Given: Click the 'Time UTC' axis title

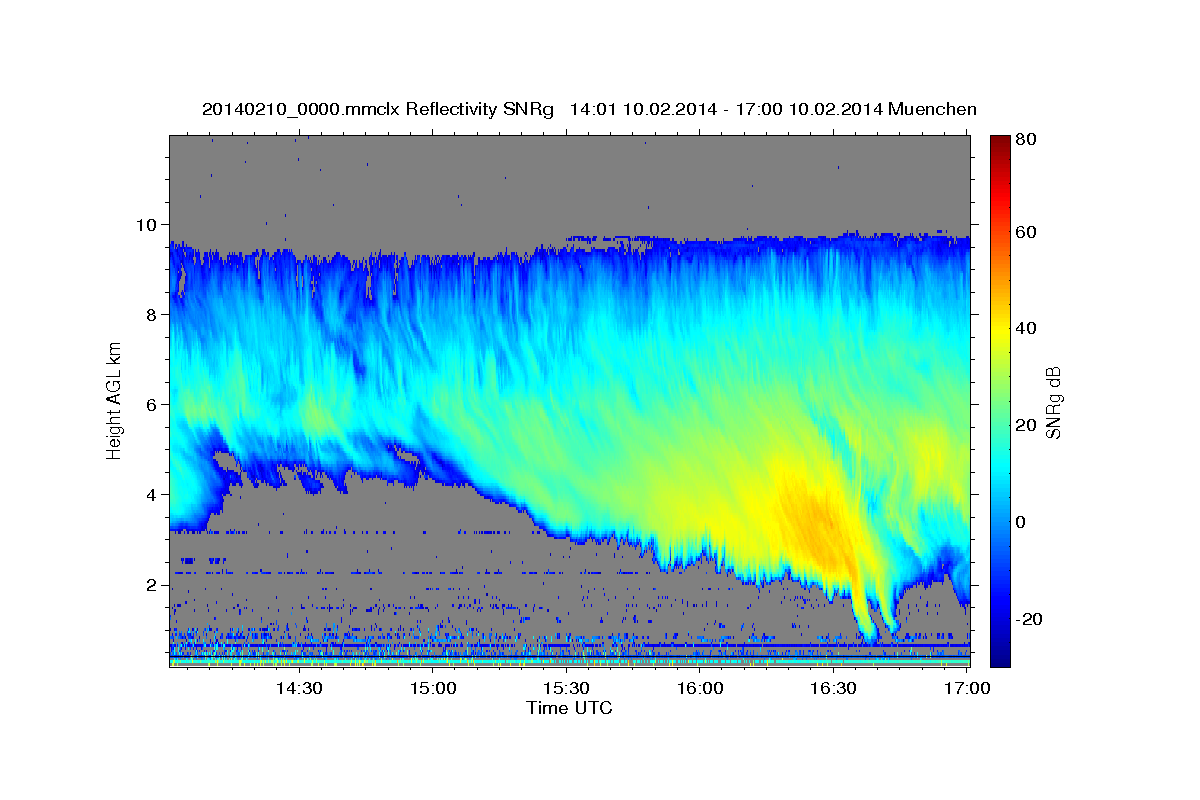Looking at the screenshot, I should [569, 708].
